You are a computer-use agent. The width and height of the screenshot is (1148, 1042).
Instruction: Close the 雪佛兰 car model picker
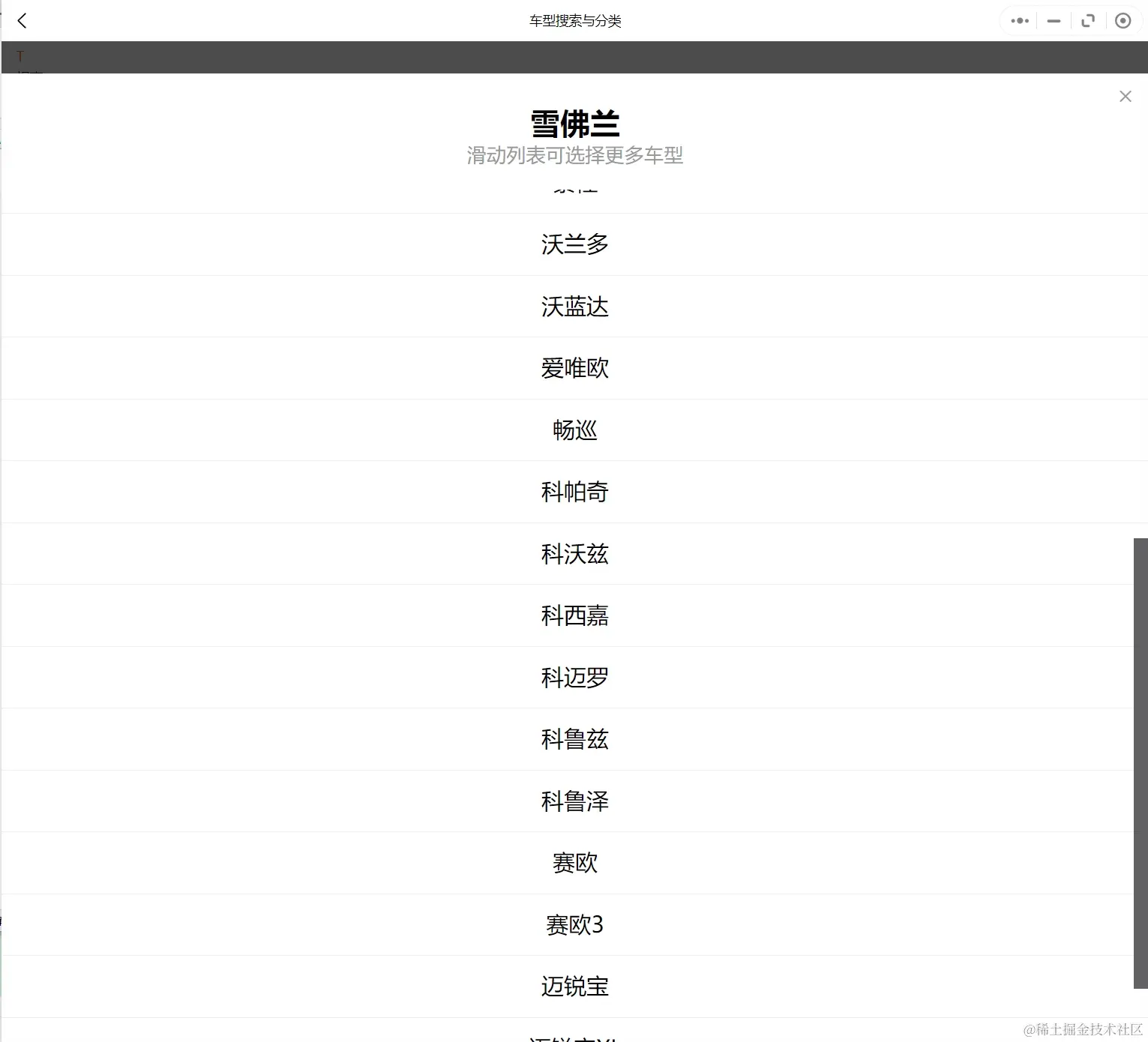(1125, 96)
